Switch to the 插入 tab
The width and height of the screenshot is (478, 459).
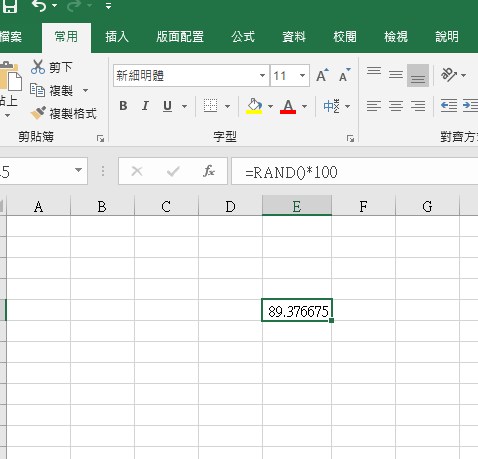pos(117,37)
